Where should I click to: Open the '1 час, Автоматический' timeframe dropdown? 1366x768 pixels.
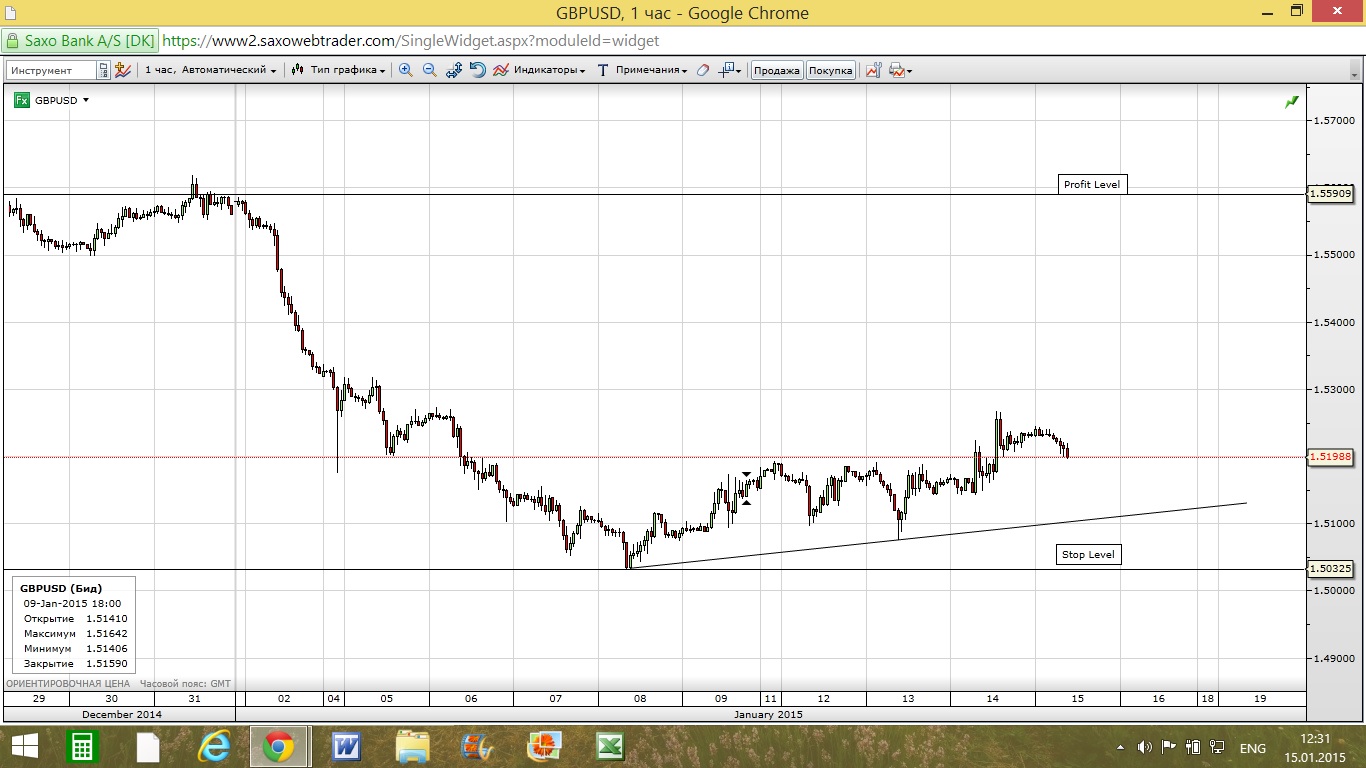(210, 70)
